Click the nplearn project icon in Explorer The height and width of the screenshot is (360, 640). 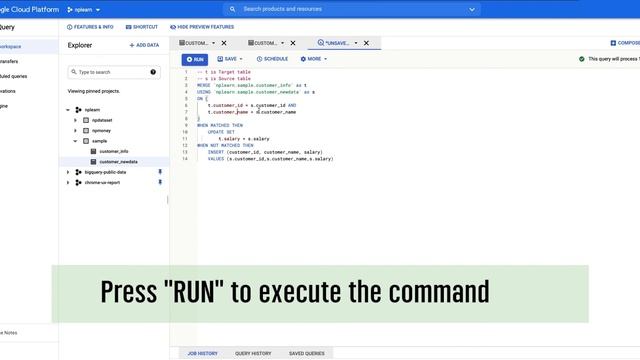point(78,110)
